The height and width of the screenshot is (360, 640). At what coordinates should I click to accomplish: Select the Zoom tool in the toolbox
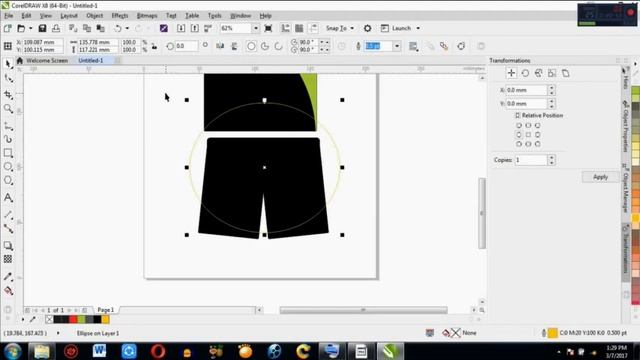click(x=8, y=109)
